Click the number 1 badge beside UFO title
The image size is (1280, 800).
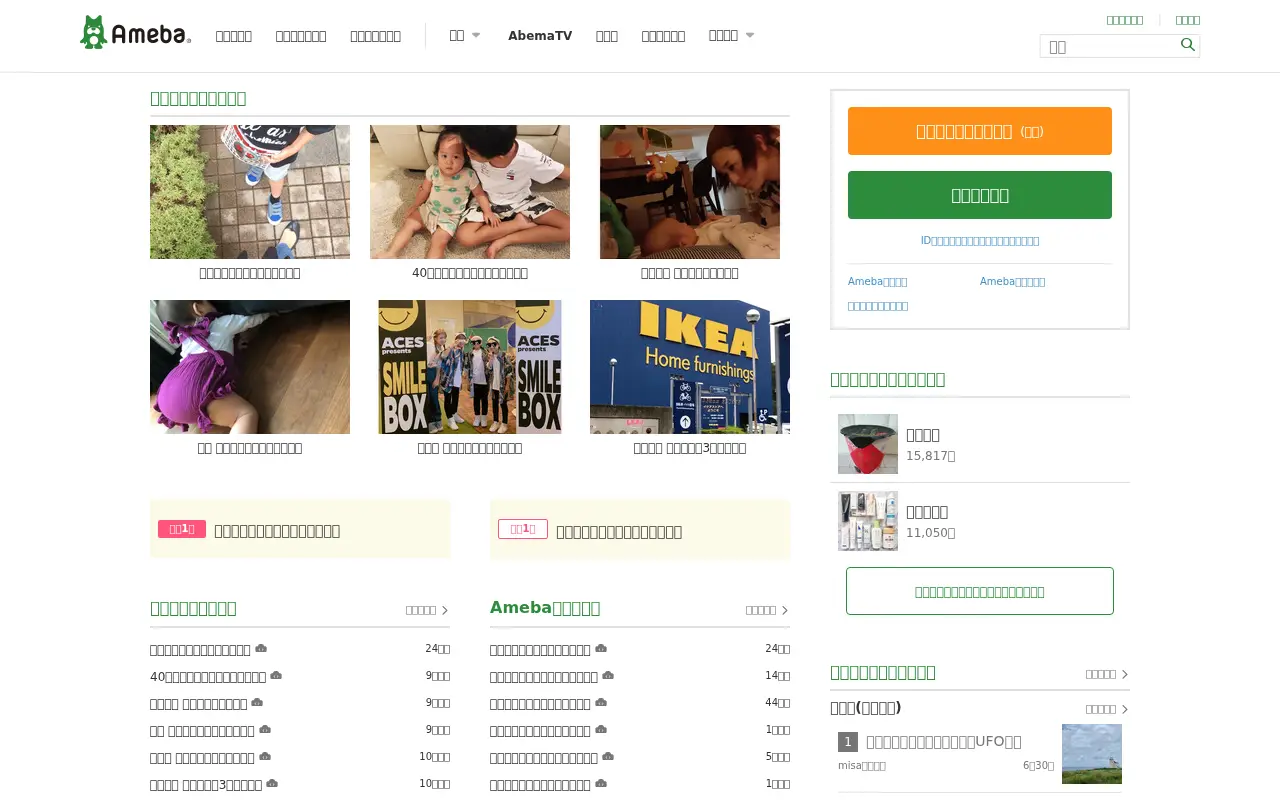tap(848, 741)
